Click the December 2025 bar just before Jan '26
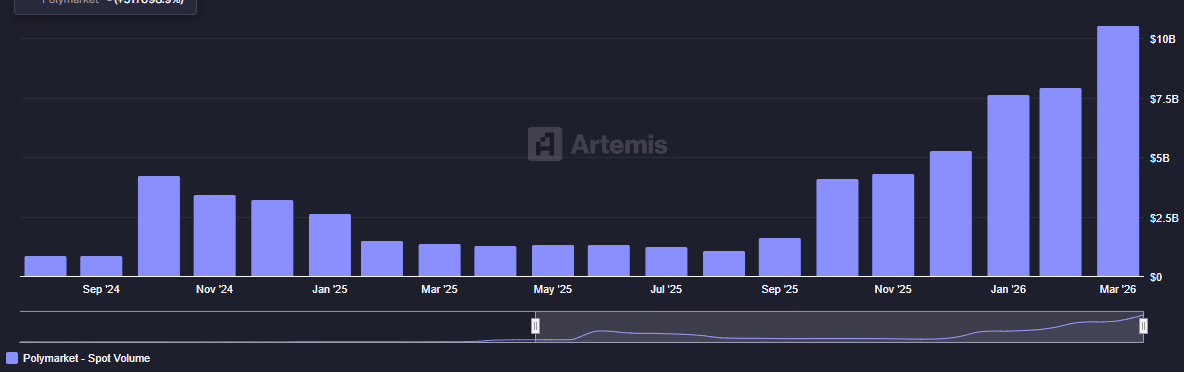Screen dimensions: 1184x372 click(951, 214)
